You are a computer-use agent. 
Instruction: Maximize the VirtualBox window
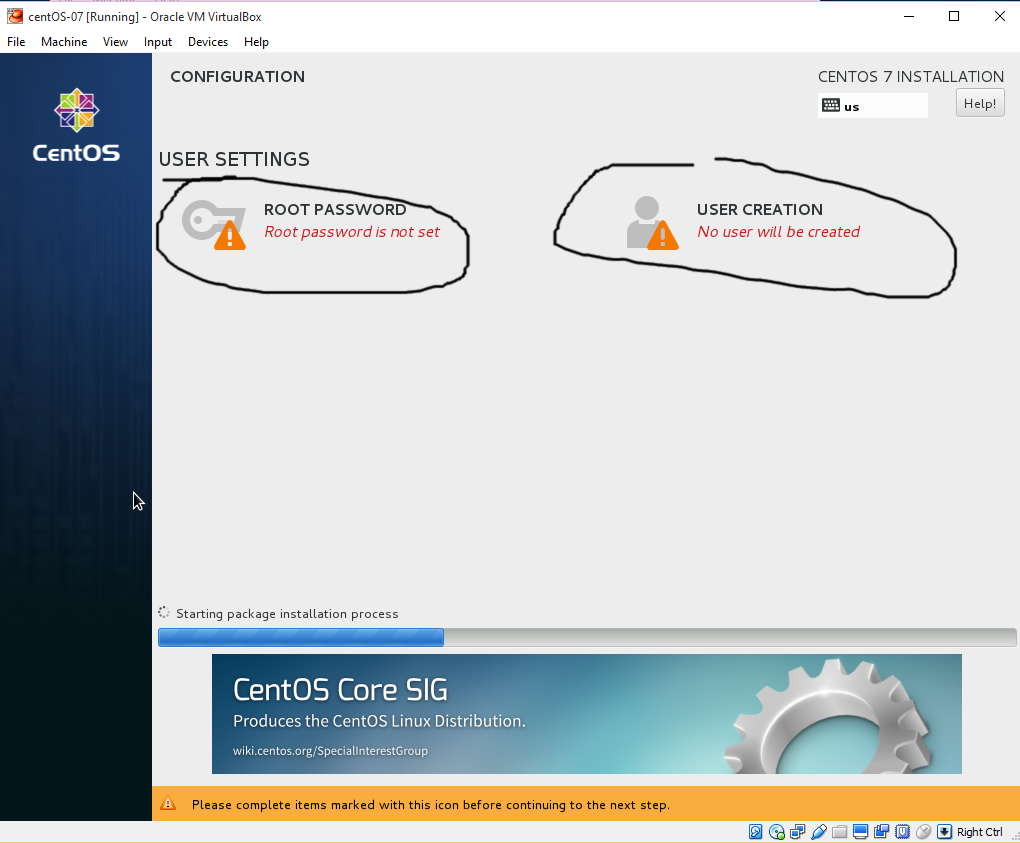coord(954,16)
